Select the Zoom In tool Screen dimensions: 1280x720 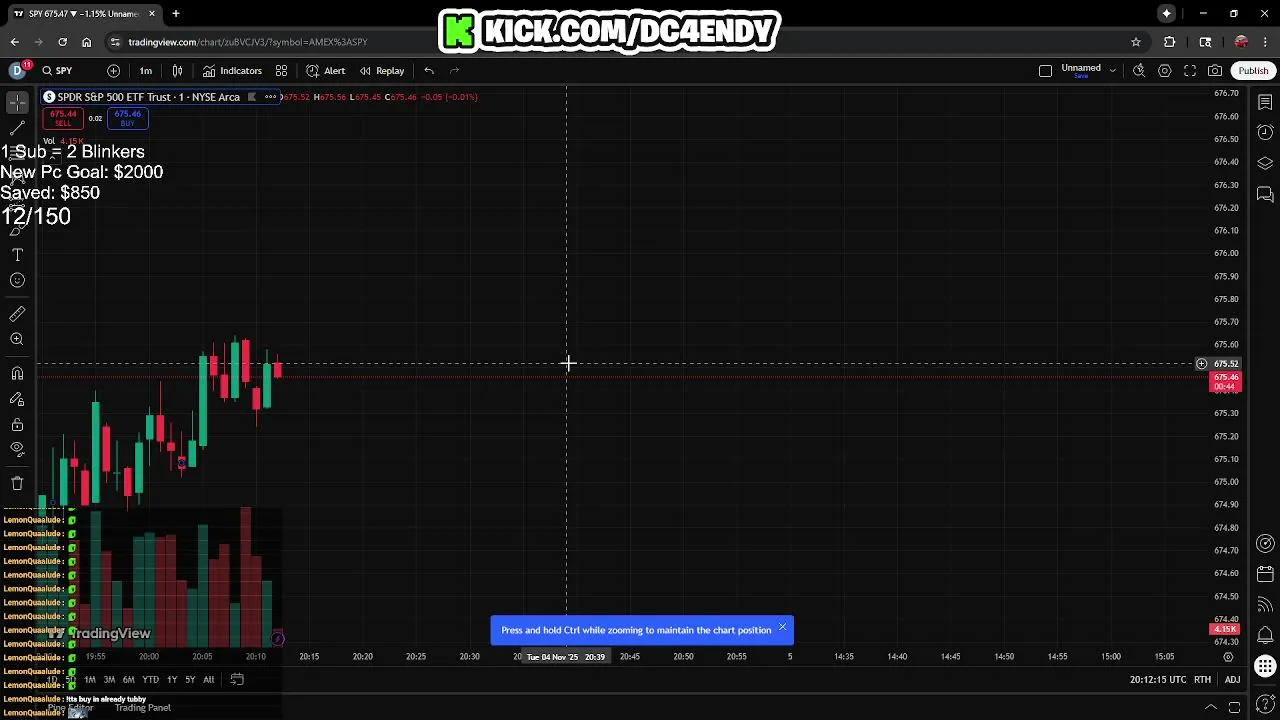click(17, 340)
